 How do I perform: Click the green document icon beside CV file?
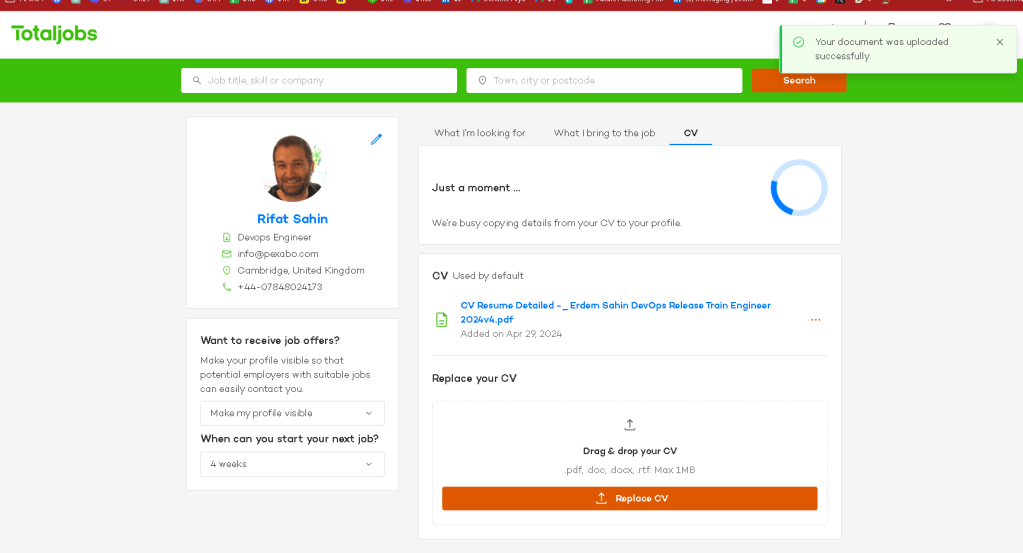pyautogui.click(x=442, y=320)
